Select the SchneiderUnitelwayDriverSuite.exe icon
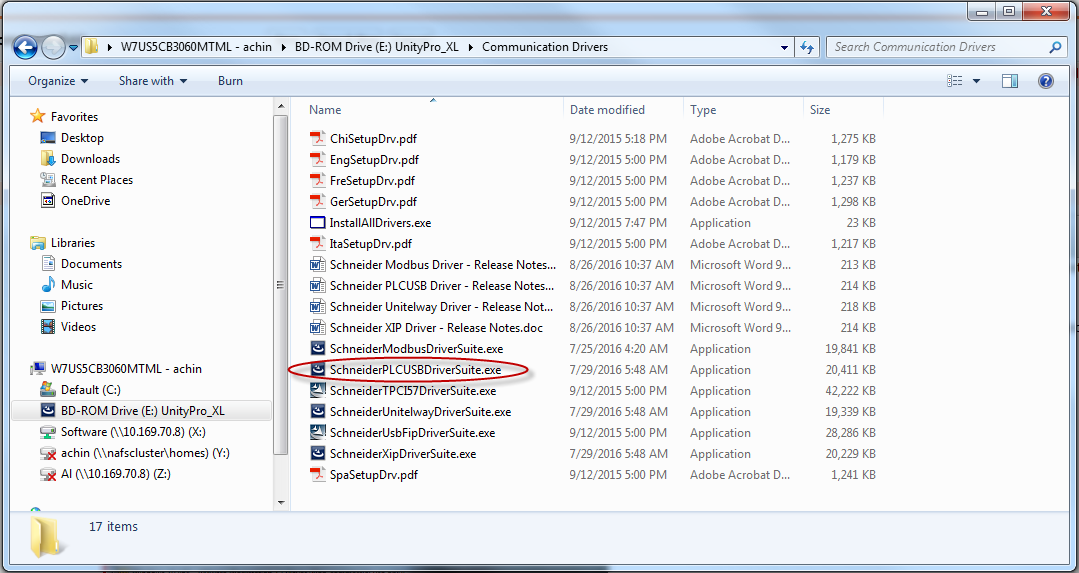This screenshot has width=1079, height=573. click(x=317, y=411)
